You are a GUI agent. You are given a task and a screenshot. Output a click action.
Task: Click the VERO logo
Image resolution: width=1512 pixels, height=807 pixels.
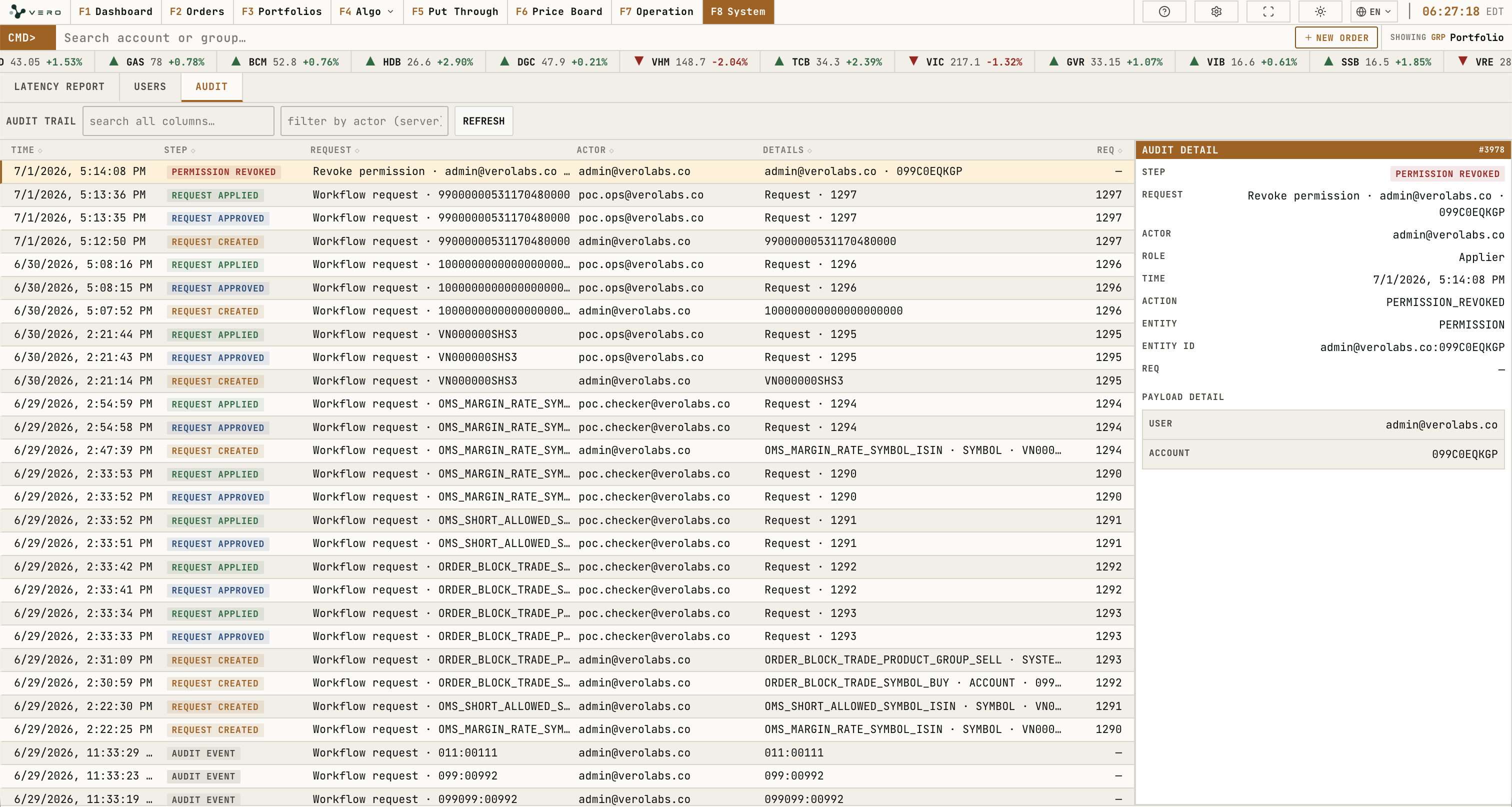[x=35, y=11]
